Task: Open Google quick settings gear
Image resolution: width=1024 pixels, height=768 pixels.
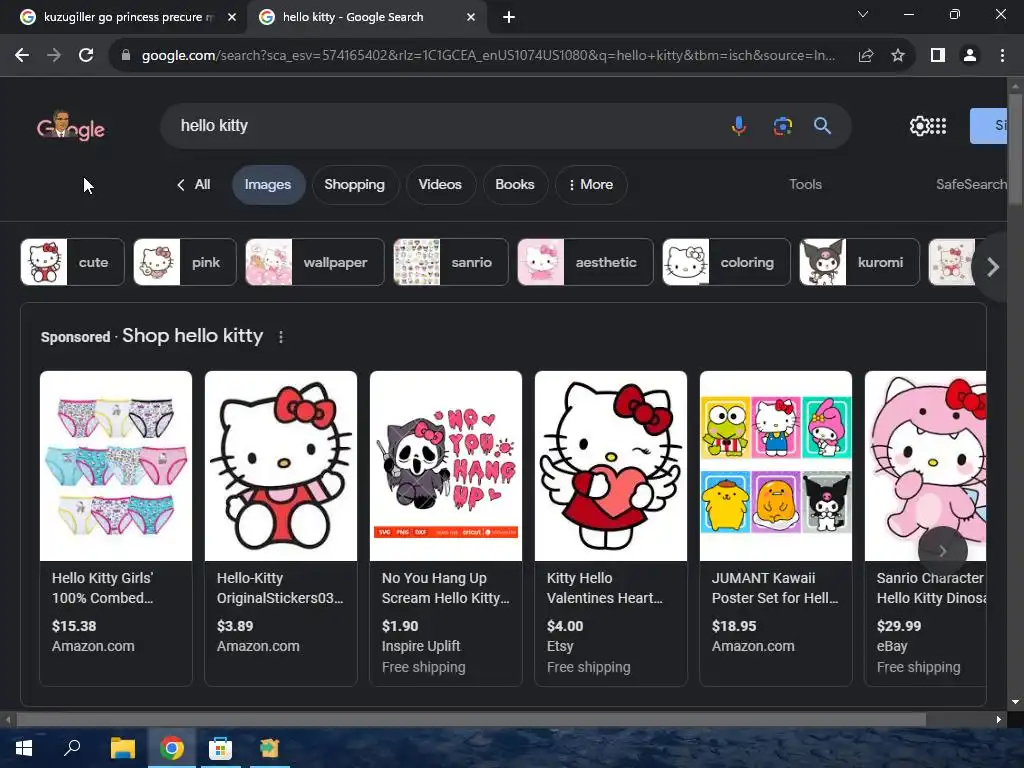Action: pyautogui.click(x=919, y=126)
